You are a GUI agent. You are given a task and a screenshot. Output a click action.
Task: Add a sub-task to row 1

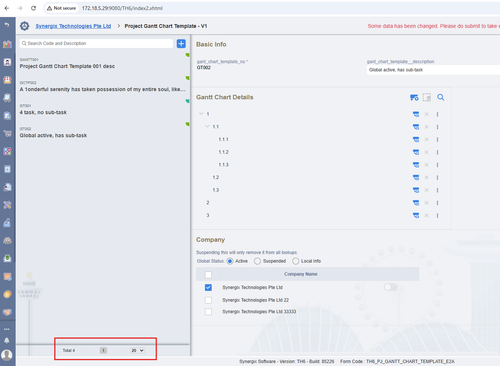[x=416, y=114]
